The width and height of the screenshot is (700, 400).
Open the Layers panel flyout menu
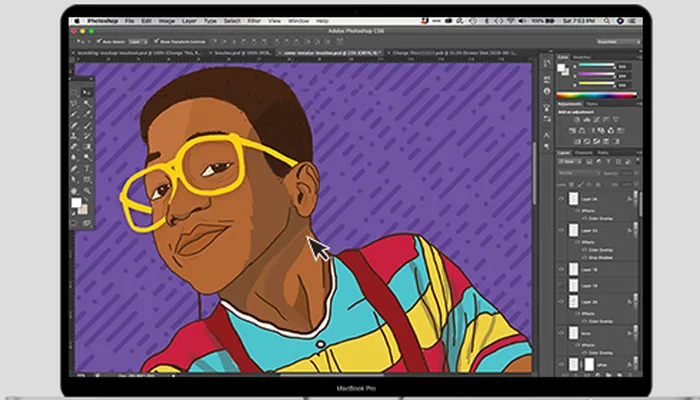pos(639,153)
